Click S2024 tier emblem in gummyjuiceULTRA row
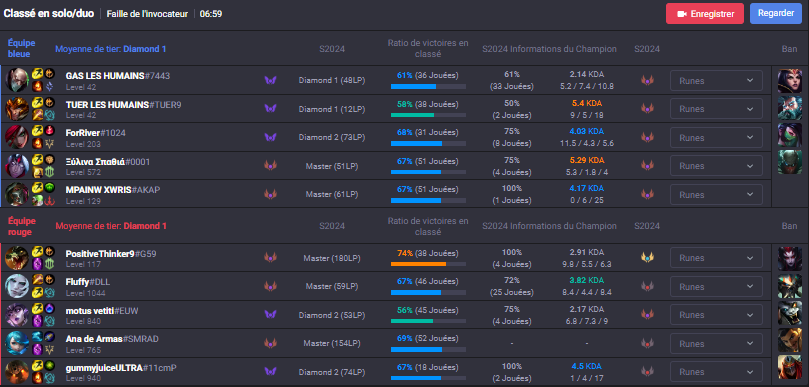 (647, 371)
